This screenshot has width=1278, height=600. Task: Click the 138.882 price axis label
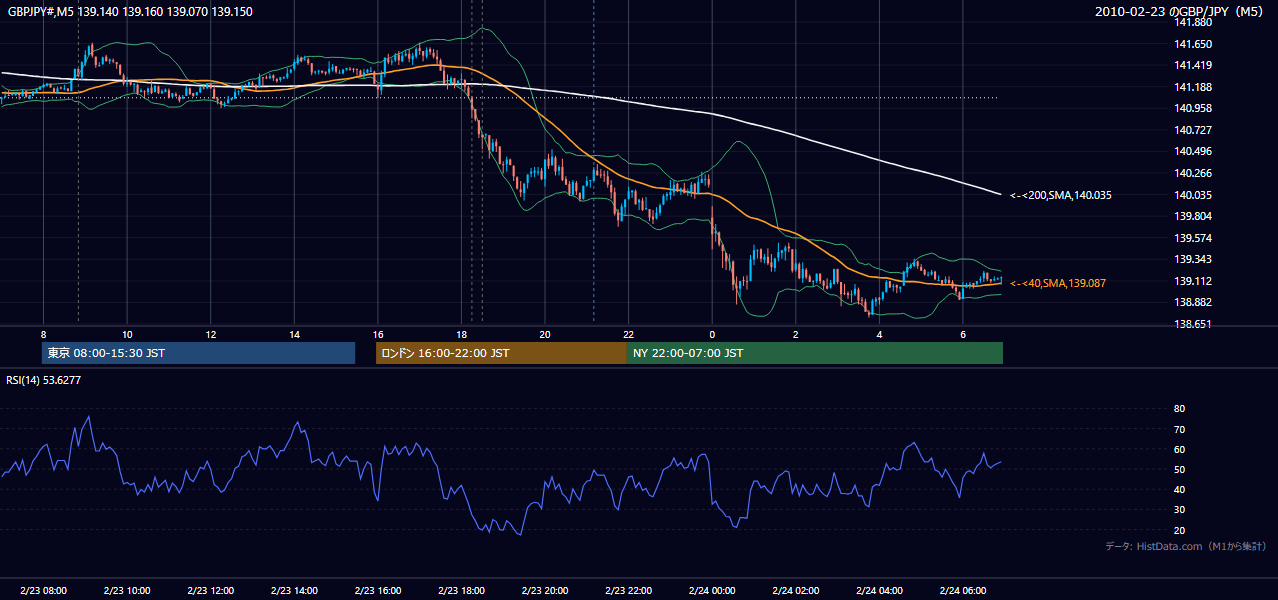pyautogui.click(x=1193, y=302)
